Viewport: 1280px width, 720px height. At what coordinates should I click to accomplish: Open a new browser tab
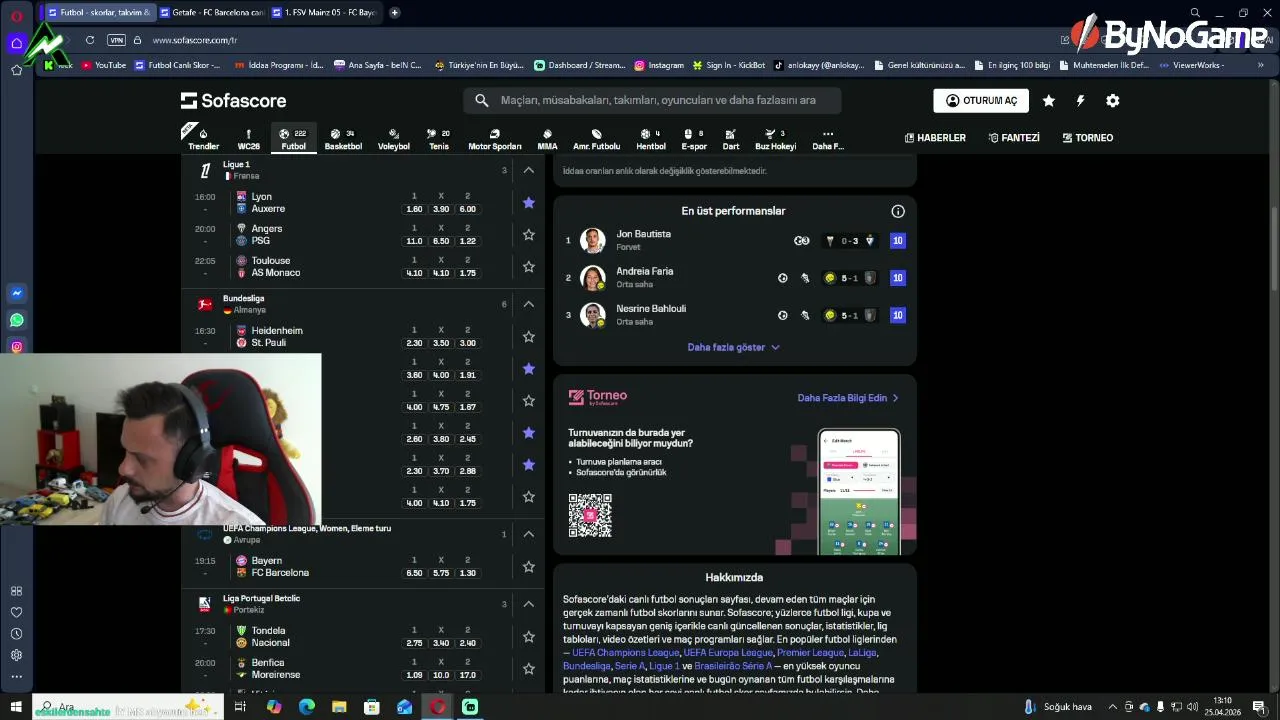click(x=395, y=12)
